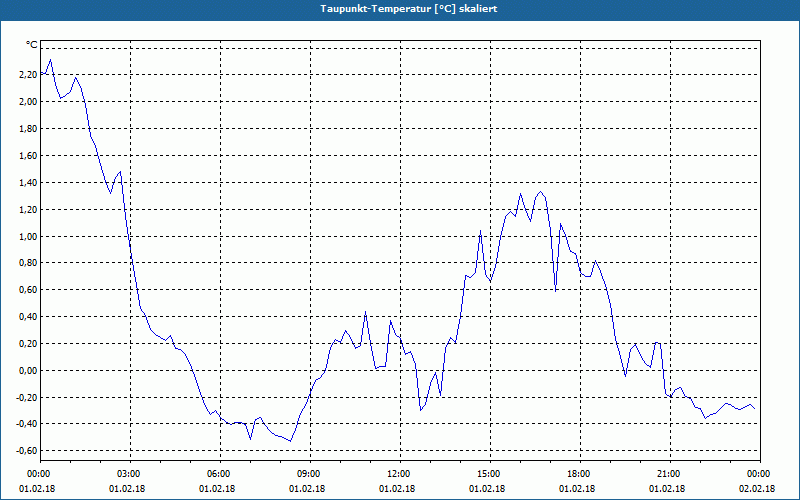Click the 02.02.18 date label
Image resolution: width=800 pixels, height=500 pixels.
[757, 489]
